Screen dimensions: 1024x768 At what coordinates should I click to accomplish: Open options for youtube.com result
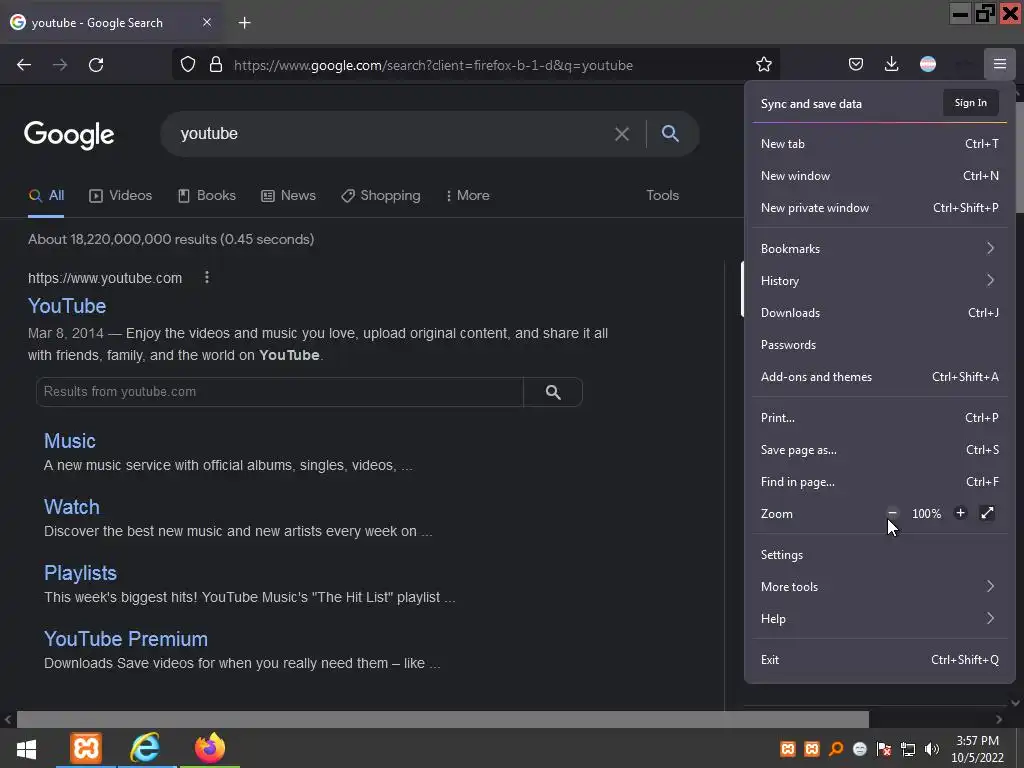coord(206,278)
